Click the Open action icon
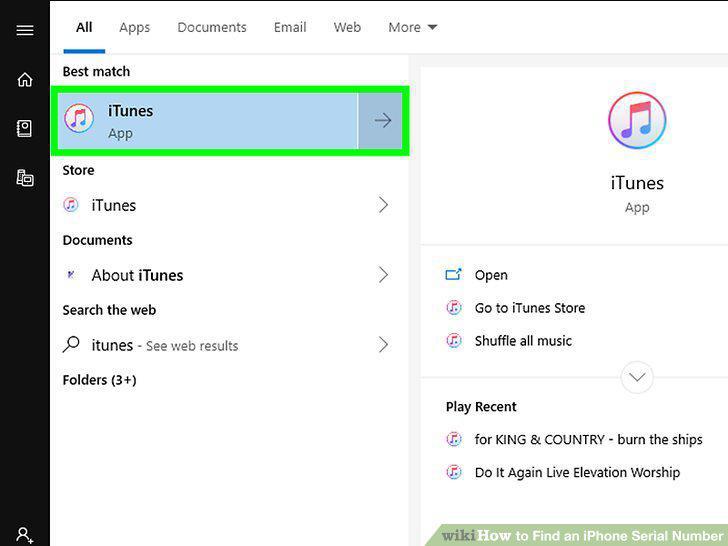728x546 pixels. point(453,274)
